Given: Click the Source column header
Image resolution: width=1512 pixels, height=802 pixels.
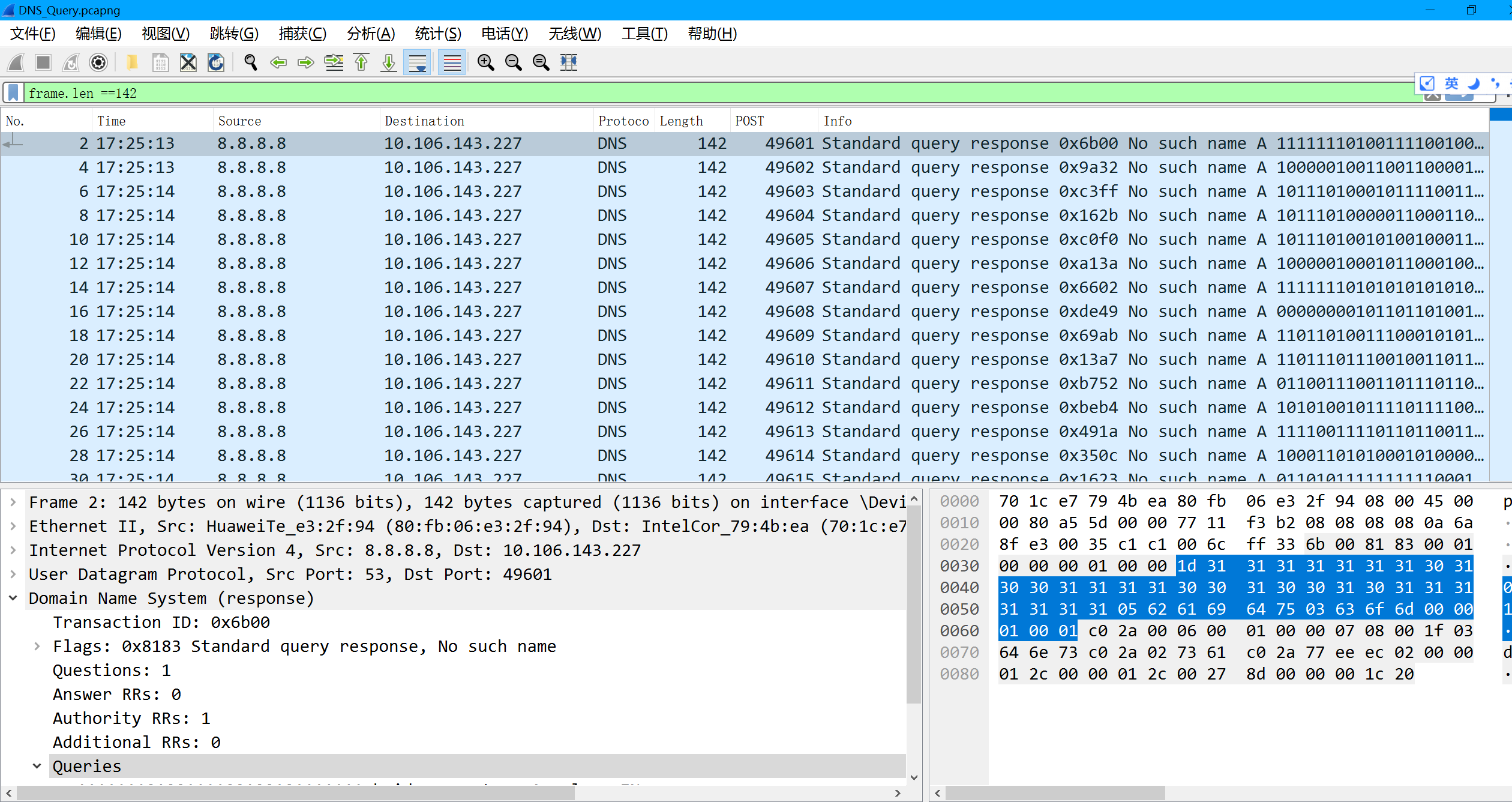Looking at the screenshot, I should [239, 121].
